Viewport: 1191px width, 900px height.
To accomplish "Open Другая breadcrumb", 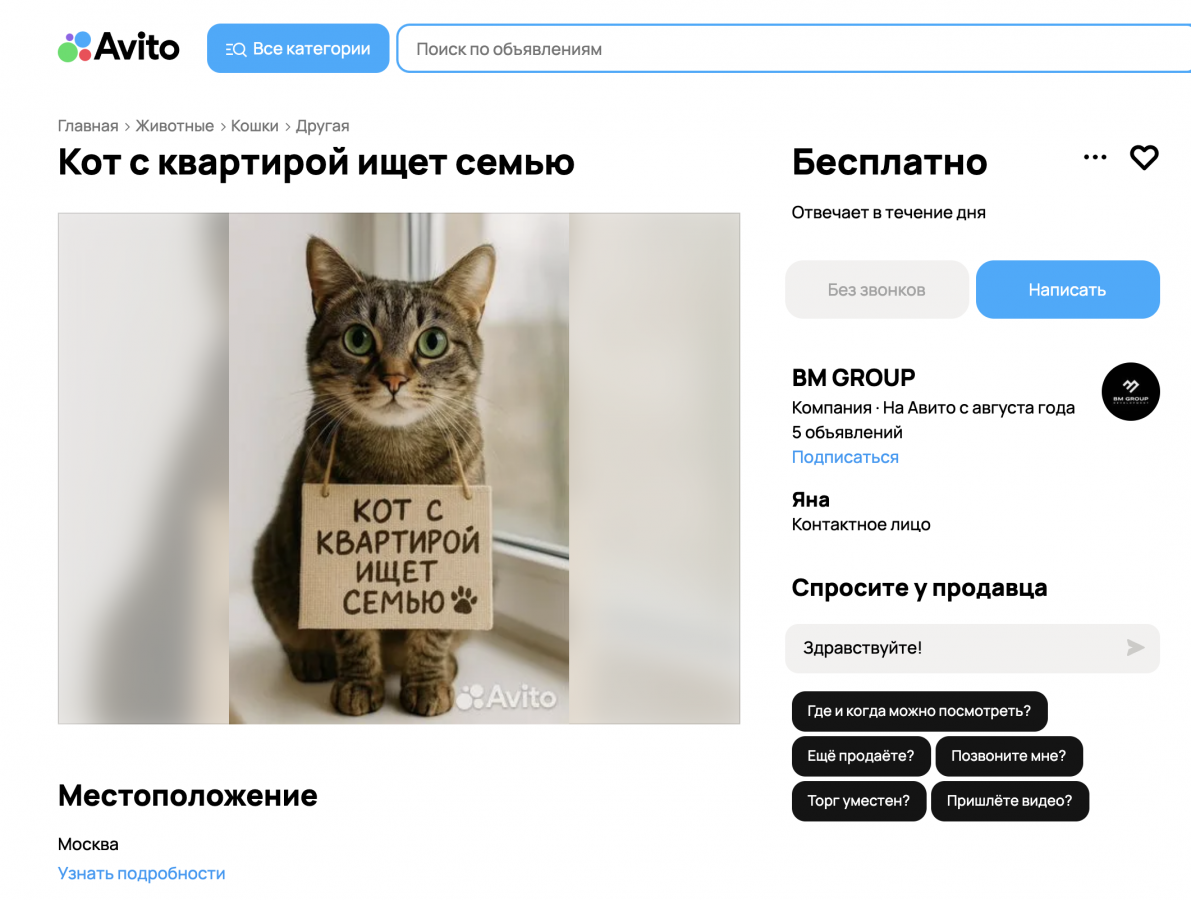I will point(322,126).
